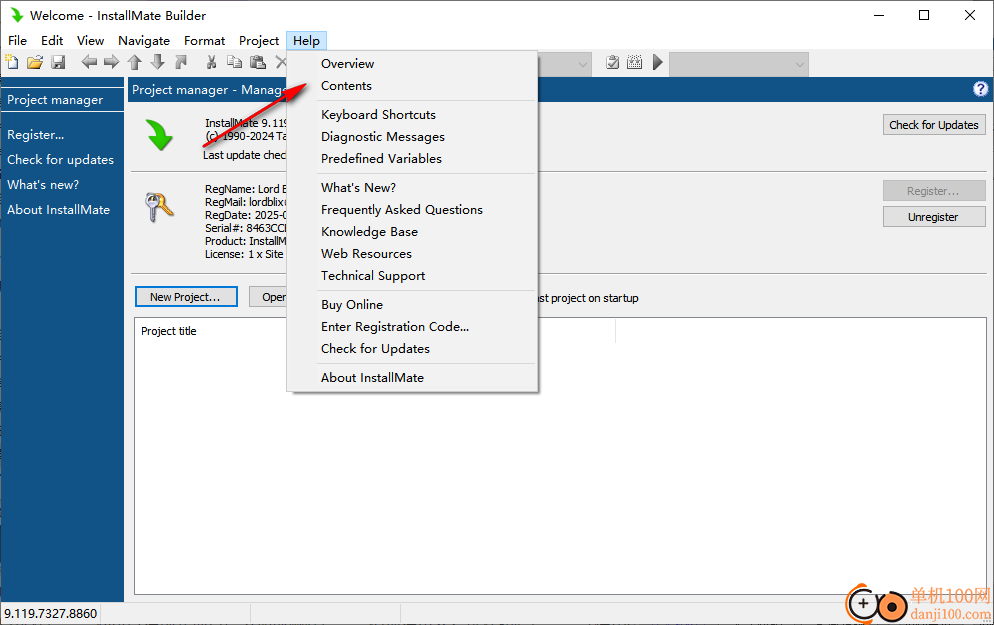994x625 pixels.
Task: Click the paste clipboard toolbar icon
Action: tap(258, 62)
